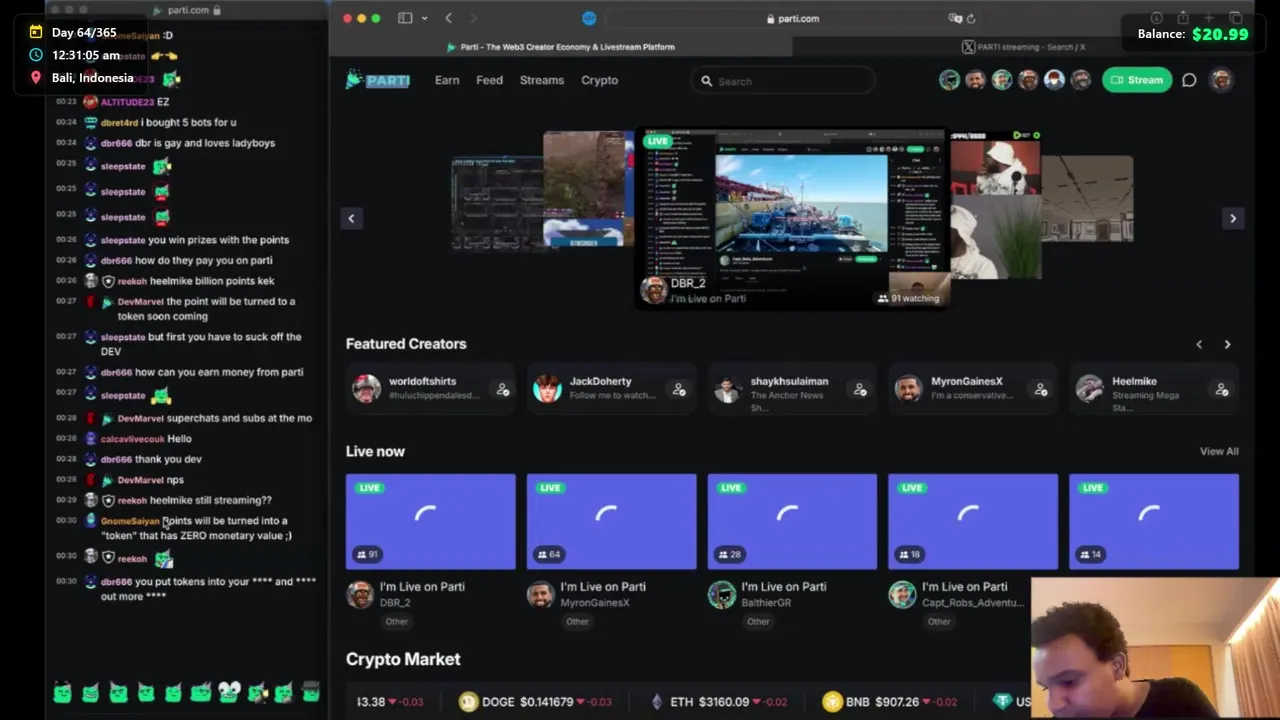
Task: Click Safari's forward arrow
Action: [x=473, y=18]
